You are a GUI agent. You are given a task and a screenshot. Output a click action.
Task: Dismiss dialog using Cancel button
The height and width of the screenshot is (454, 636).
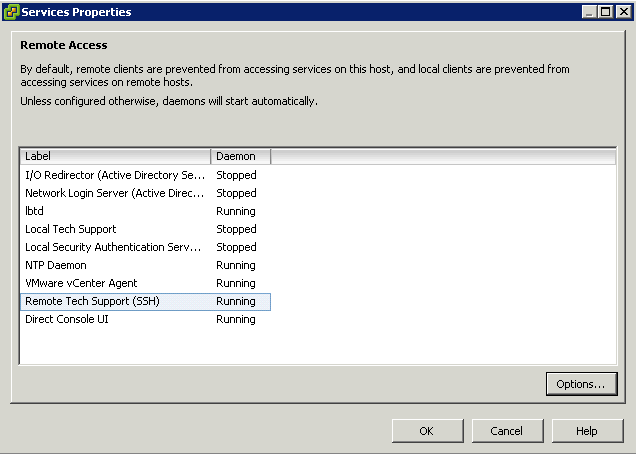507,431
